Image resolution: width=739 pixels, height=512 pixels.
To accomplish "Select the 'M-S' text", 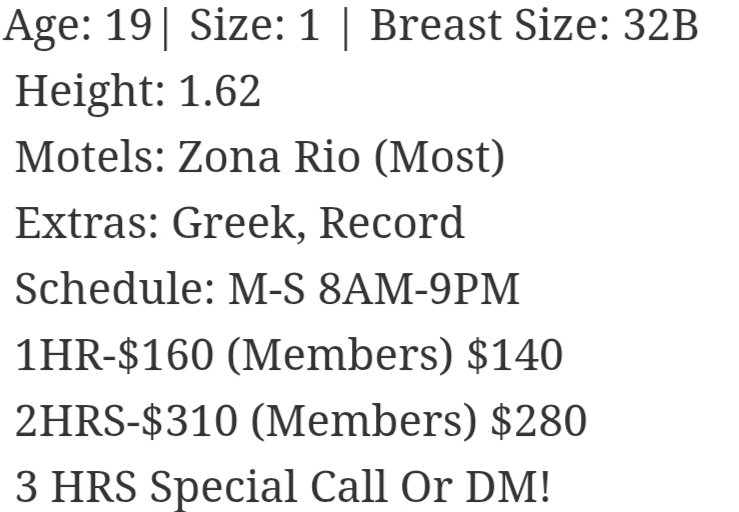I will [x=266, y=289].
